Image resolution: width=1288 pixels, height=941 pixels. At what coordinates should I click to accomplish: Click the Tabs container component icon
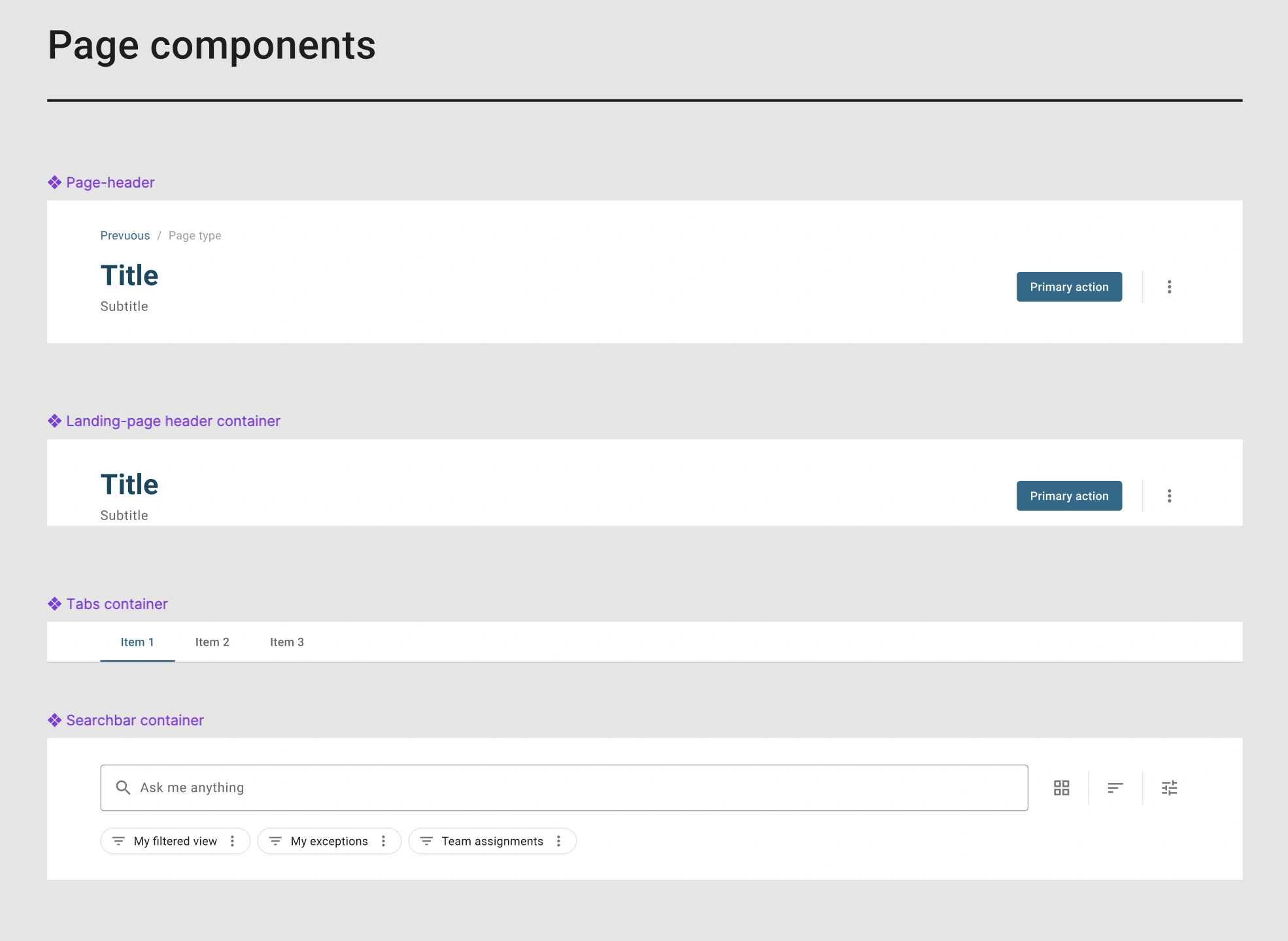[54, 604]
